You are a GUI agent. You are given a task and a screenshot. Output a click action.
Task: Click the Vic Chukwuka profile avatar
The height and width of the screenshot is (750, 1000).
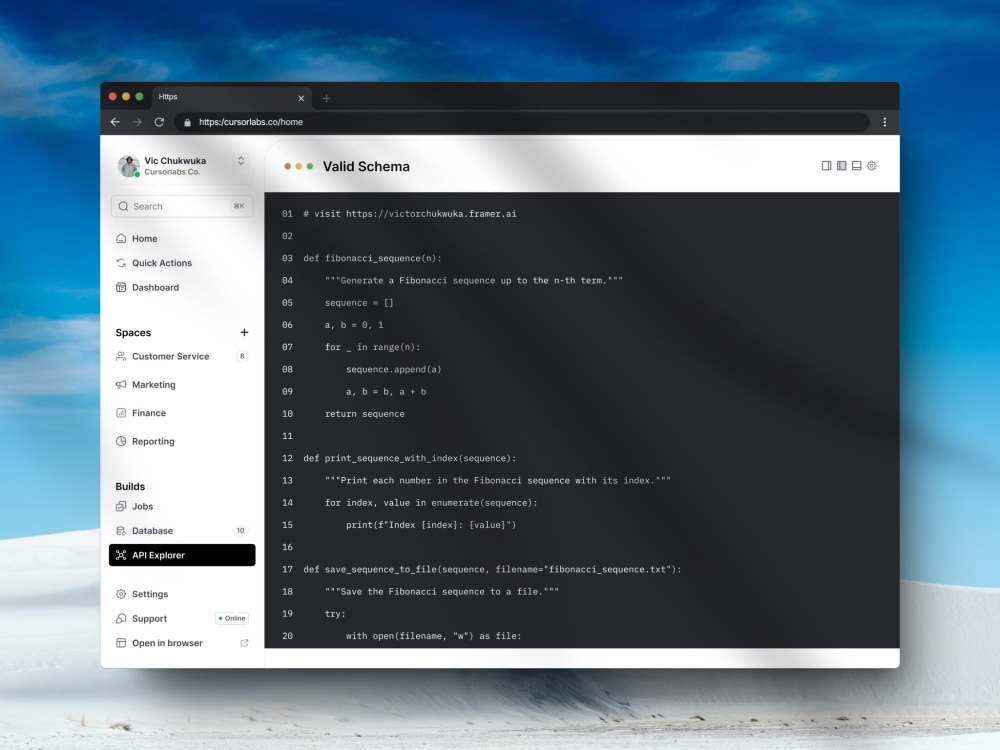pos(129,166)
